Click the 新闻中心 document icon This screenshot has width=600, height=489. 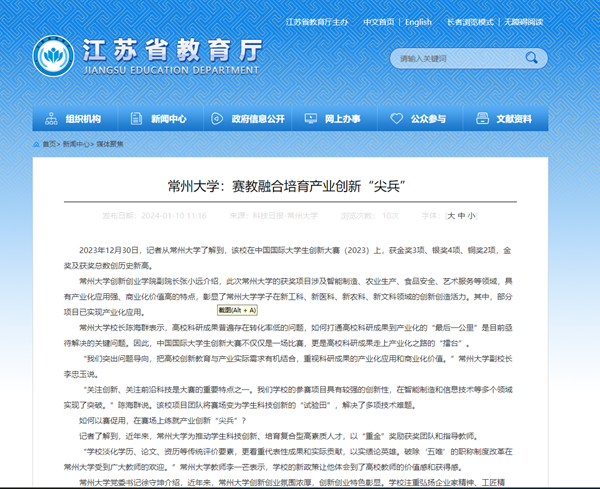tap(136, 119)
